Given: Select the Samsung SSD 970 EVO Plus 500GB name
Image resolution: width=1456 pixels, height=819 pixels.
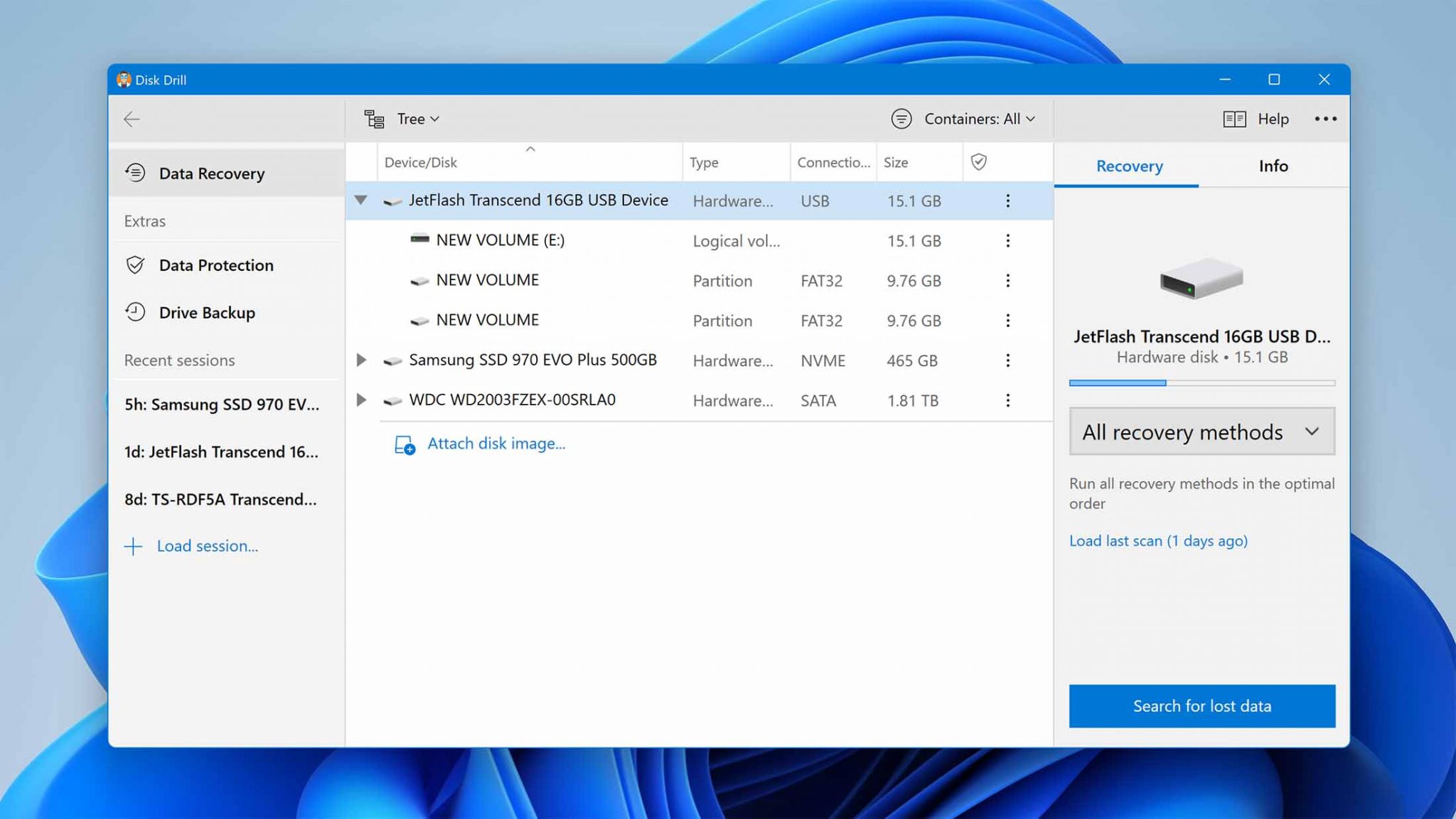Looking at the screenshot, I should pos(533,360).
